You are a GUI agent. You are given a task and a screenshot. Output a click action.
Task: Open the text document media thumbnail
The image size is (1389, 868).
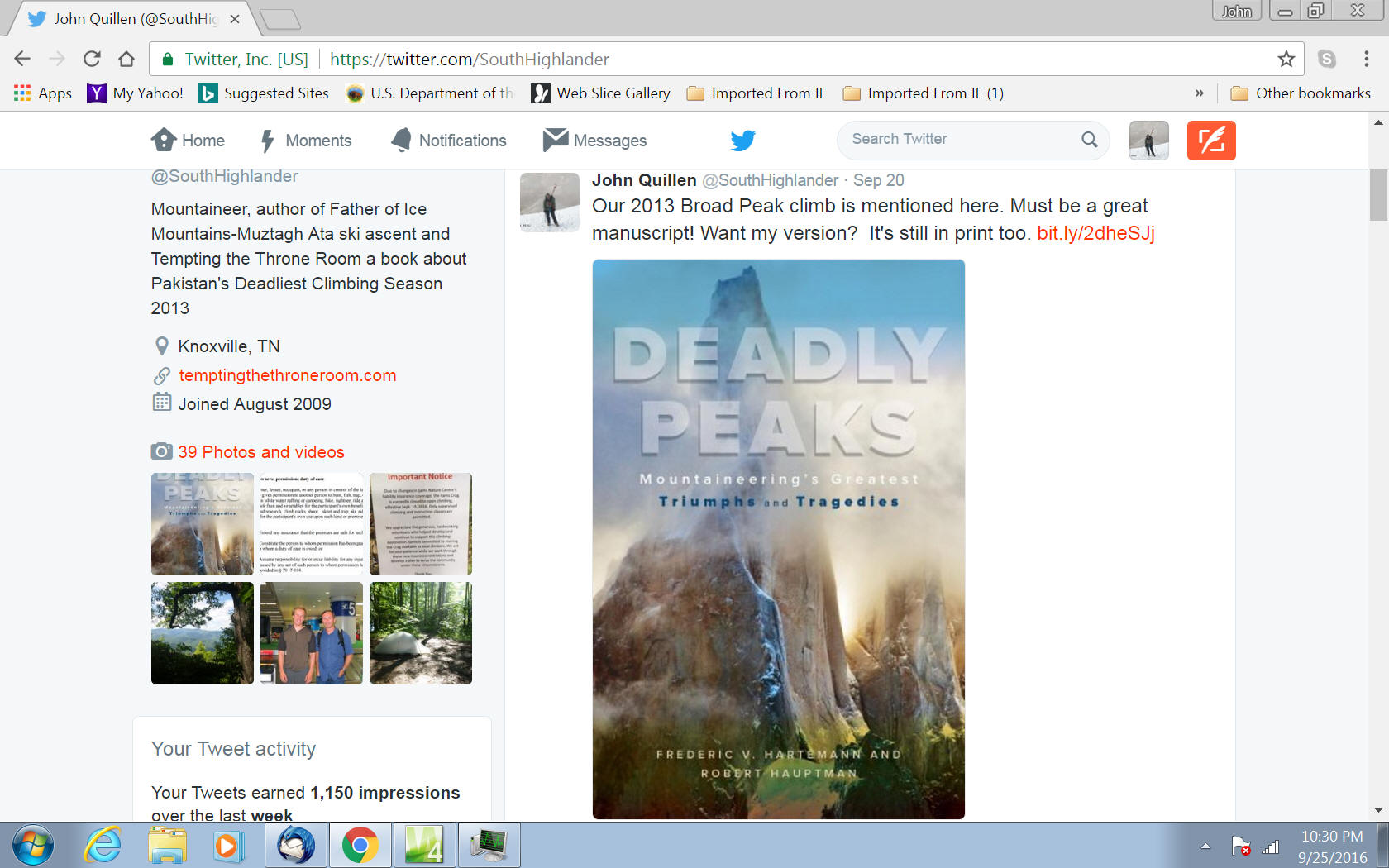click(312, 524)
